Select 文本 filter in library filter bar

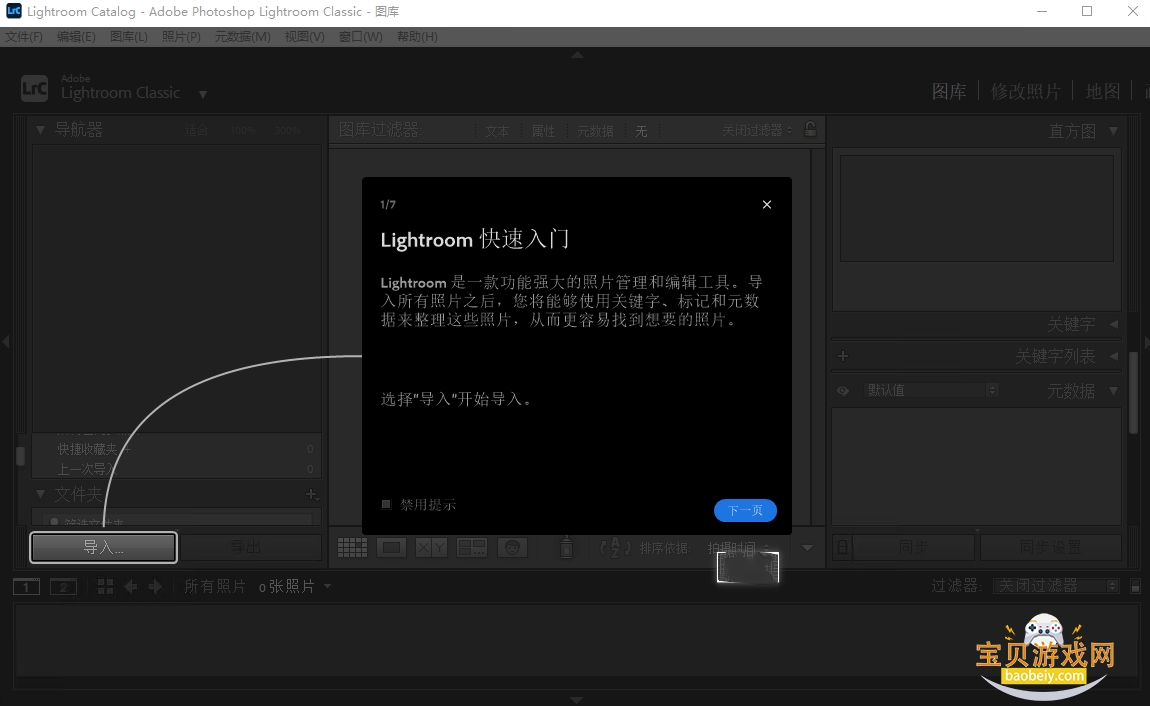[x=497, y=131]
